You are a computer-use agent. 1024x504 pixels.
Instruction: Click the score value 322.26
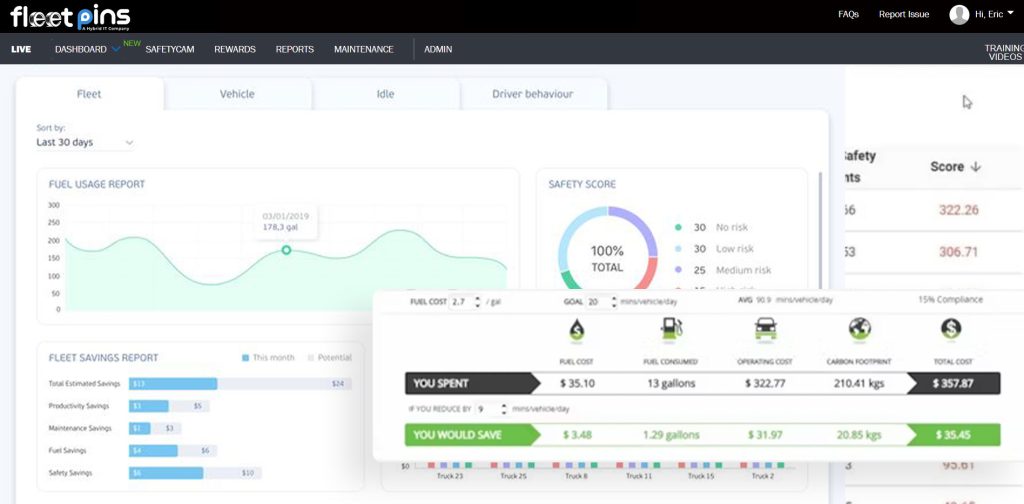coord(959,210)
